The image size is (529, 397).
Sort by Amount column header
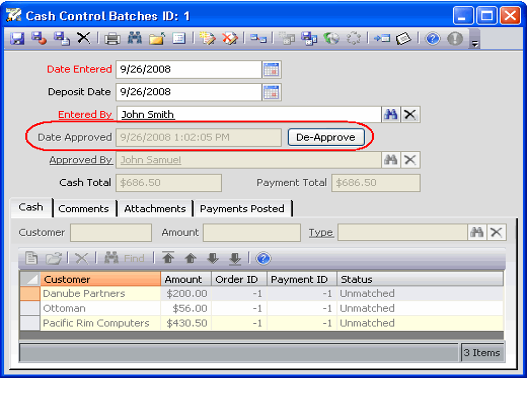(186, 279)
